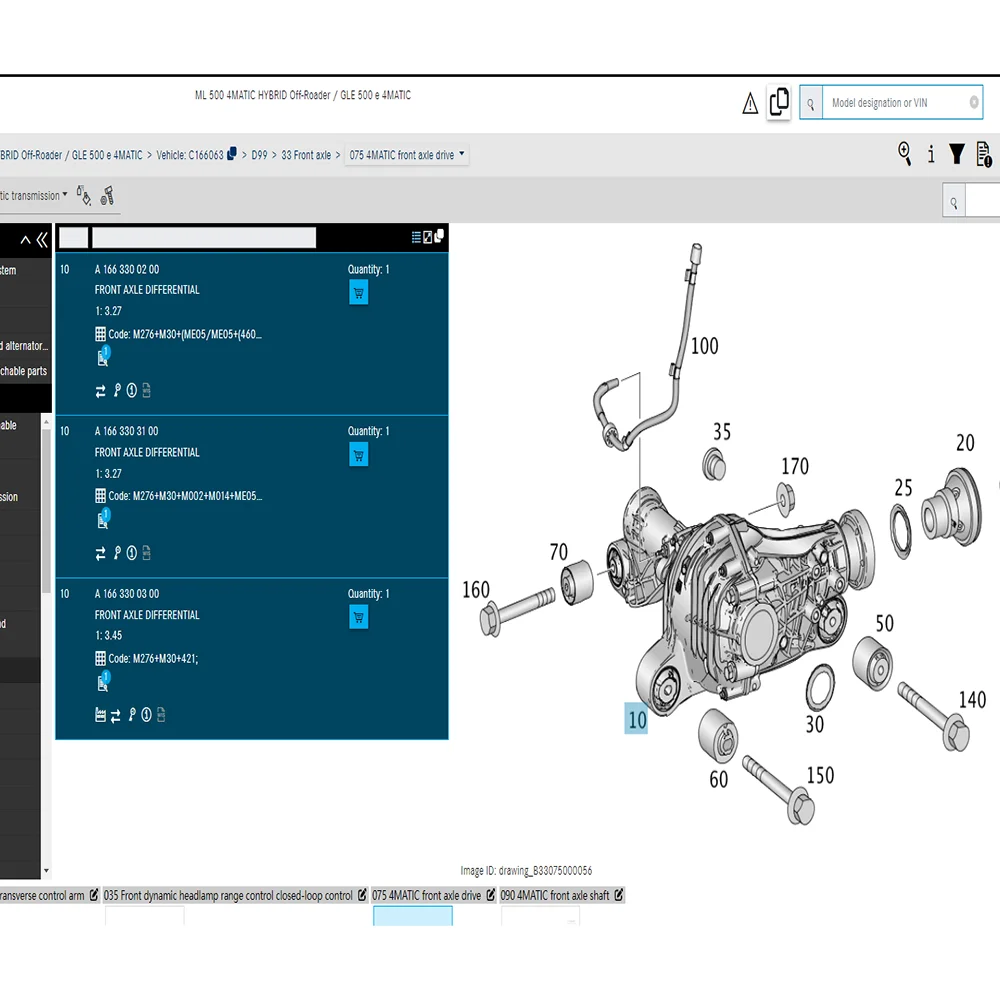The image size is (1000, 1000).
Task: Click the wide parts list filter field
Action: [x=204, y=238]
